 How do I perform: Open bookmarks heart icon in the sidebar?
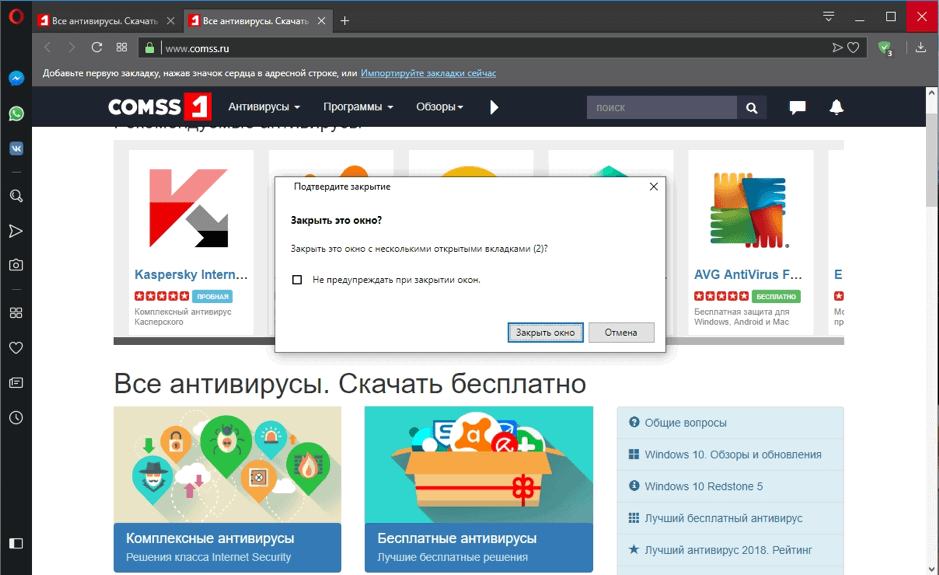[16, 348]
